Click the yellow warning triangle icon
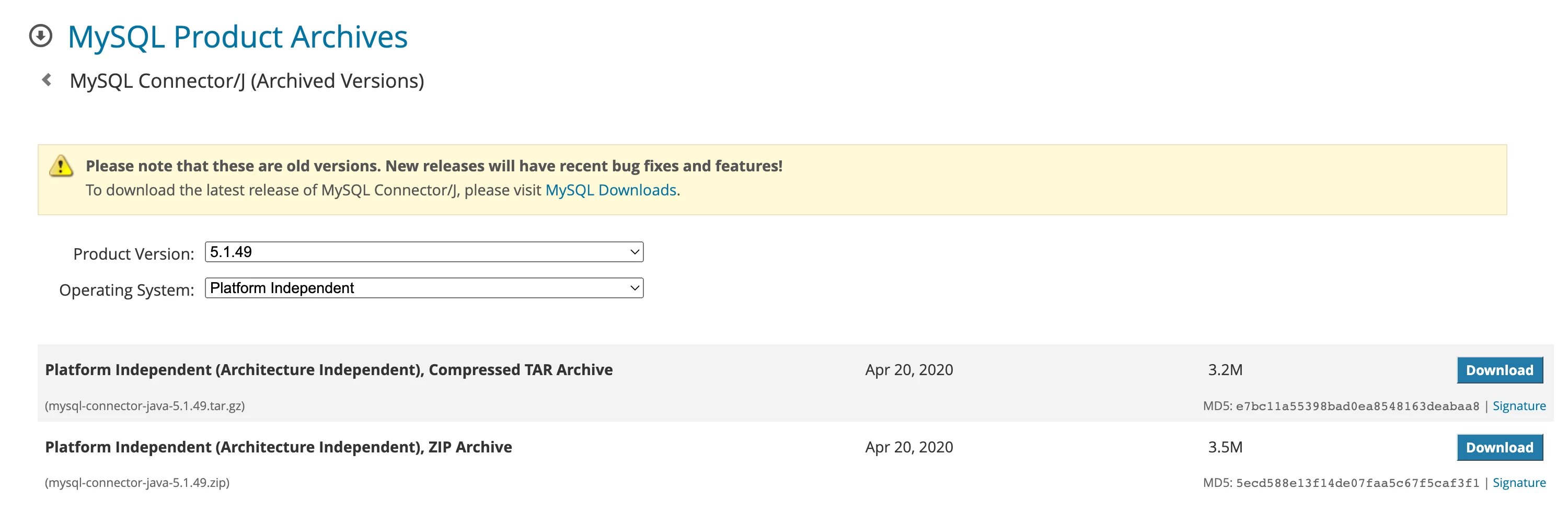The height and width of the screenshot is (512, 1568). point(61,166)
